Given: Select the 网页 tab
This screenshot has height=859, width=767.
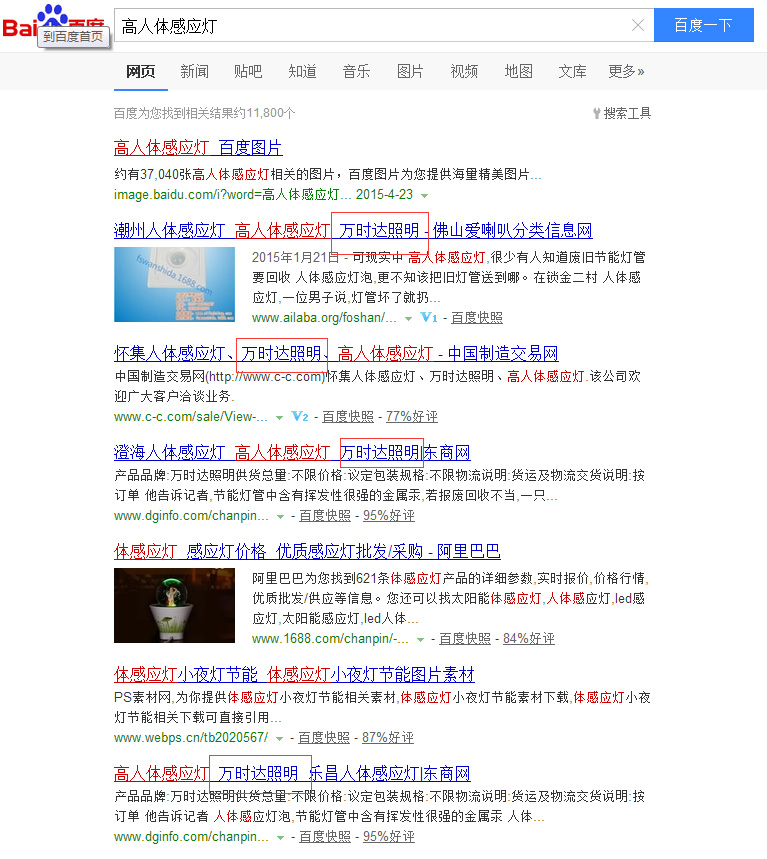Looking at the screenshot, I should 141,72.
